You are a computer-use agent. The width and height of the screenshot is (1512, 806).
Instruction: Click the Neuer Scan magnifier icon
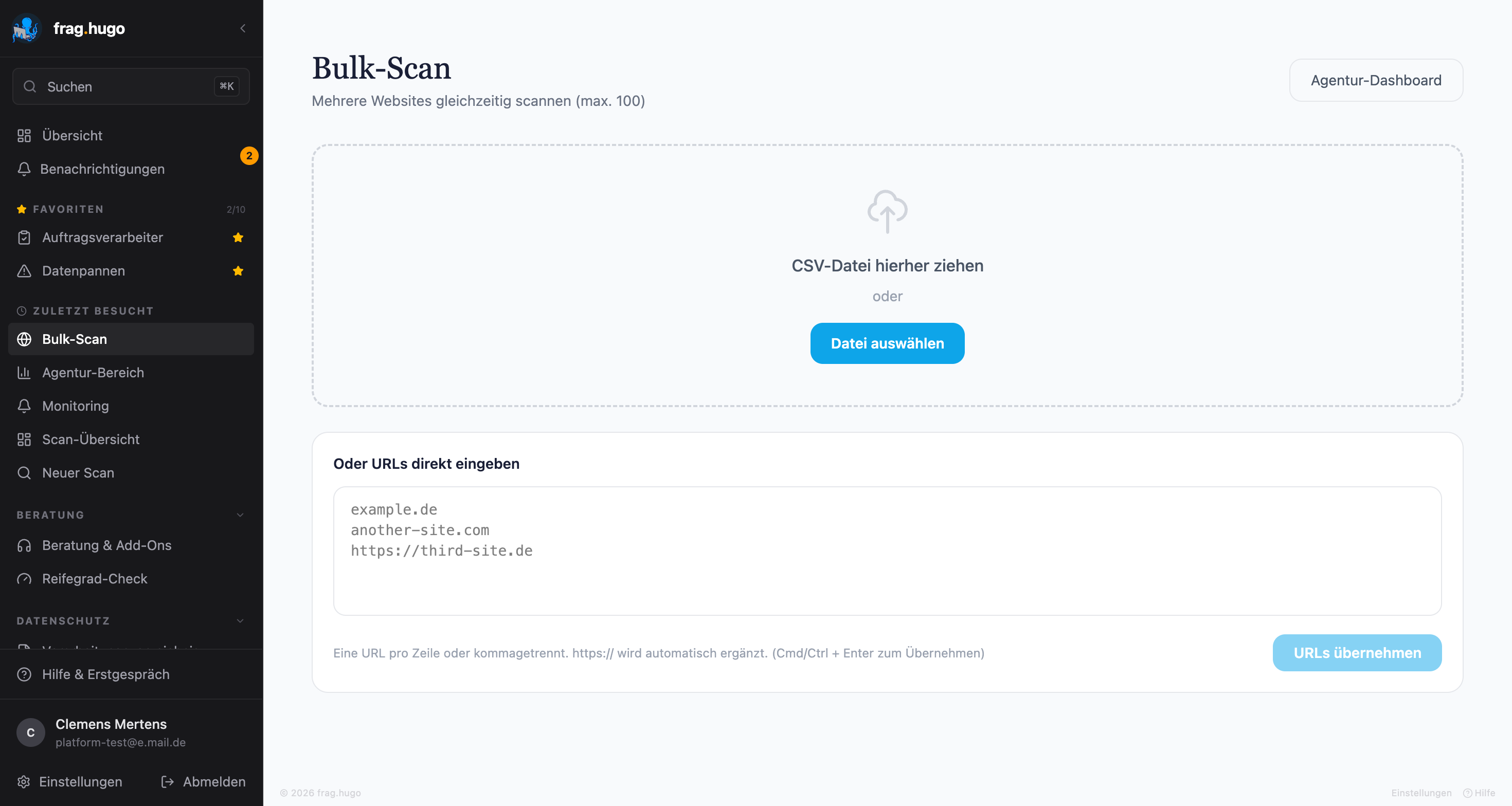pyautogui.click(x=24, y=473)
